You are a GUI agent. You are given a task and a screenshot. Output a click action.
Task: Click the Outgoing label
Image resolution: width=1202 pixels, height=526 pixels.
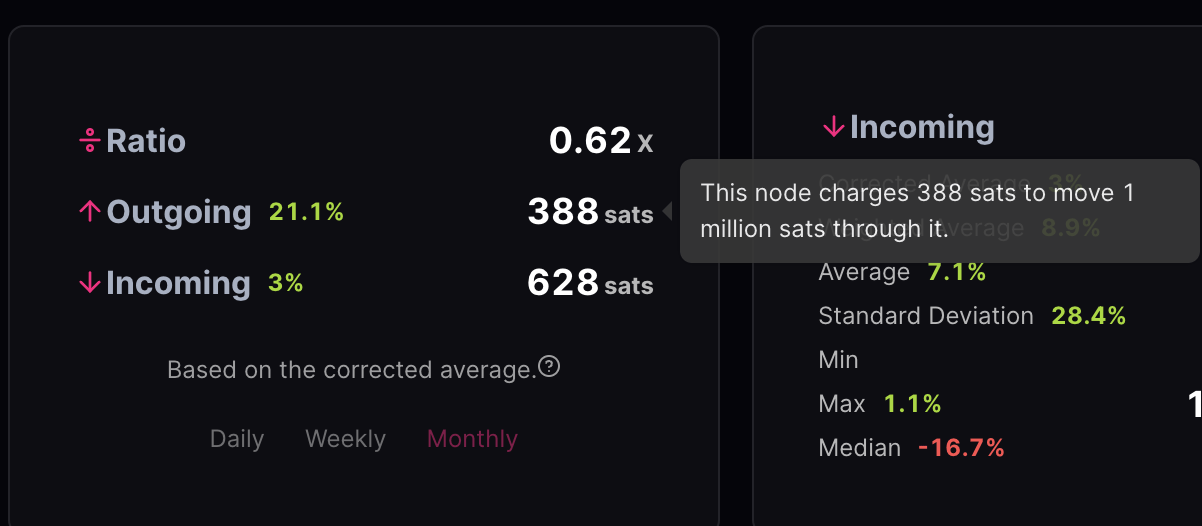(x=179, y=212)
